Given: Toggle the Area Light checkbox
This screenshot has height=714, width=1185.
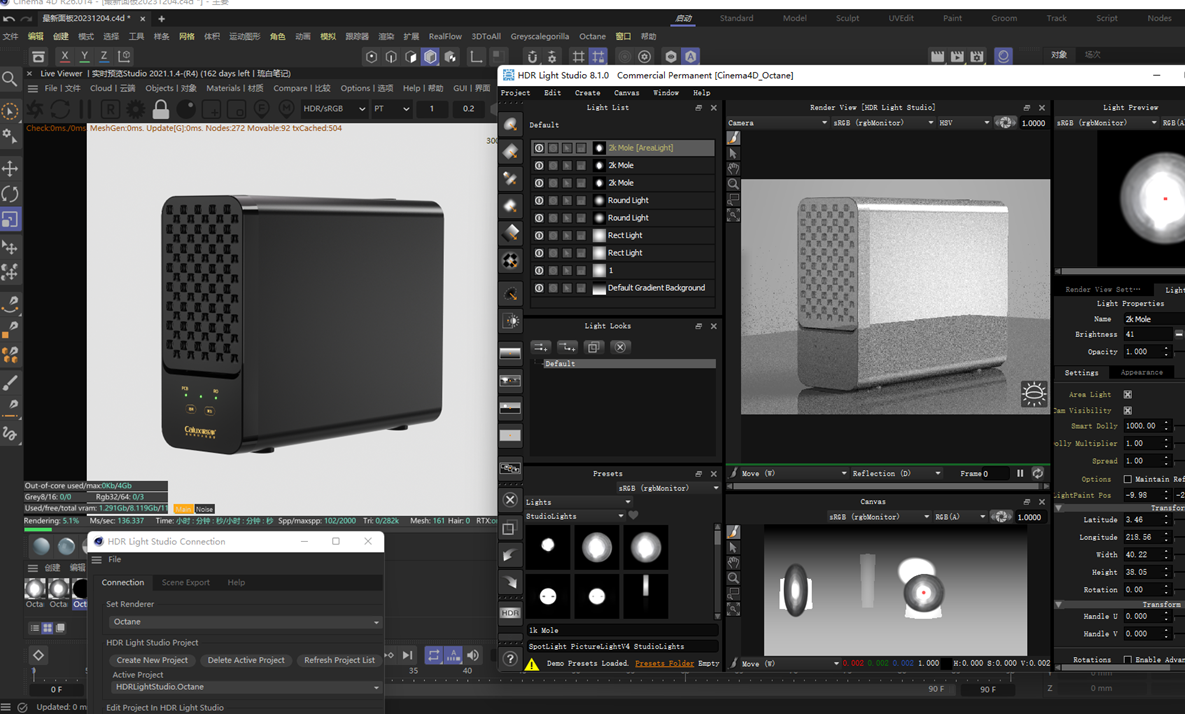Looking at the screenshot, I should tap(1128, 394).
